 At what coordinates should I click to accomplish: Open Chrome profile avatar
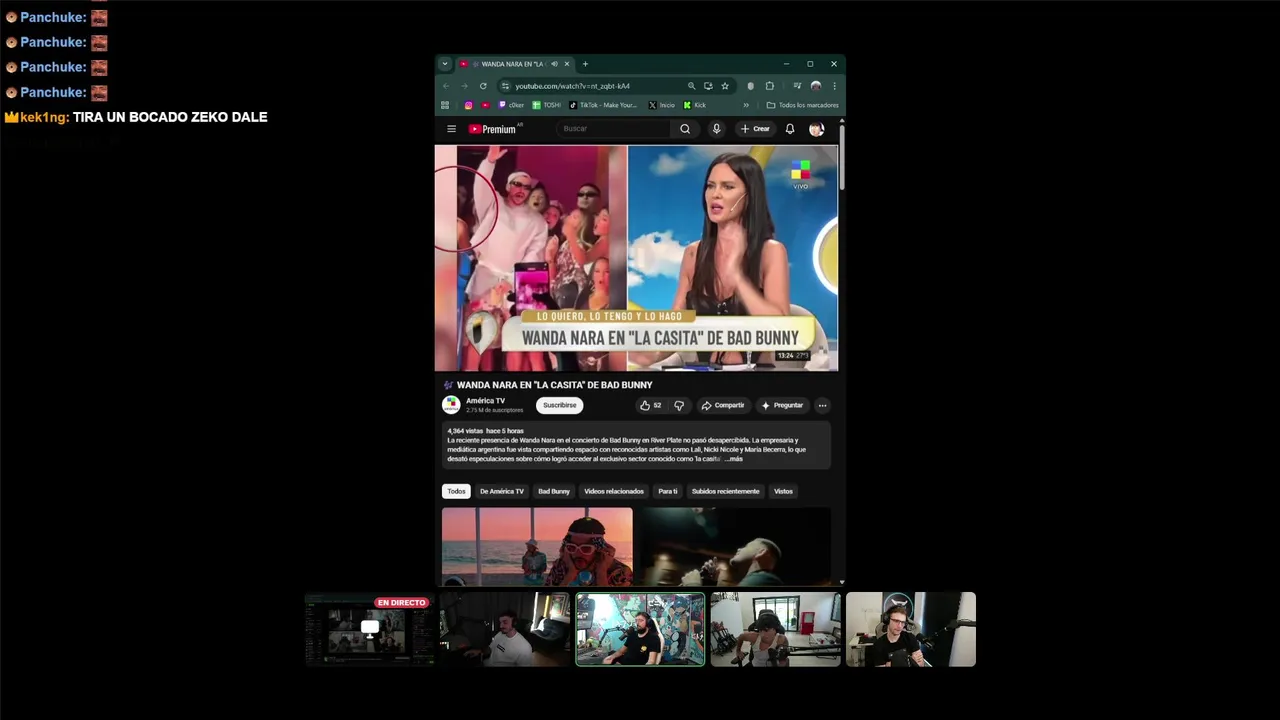click(x=816, y=86)
